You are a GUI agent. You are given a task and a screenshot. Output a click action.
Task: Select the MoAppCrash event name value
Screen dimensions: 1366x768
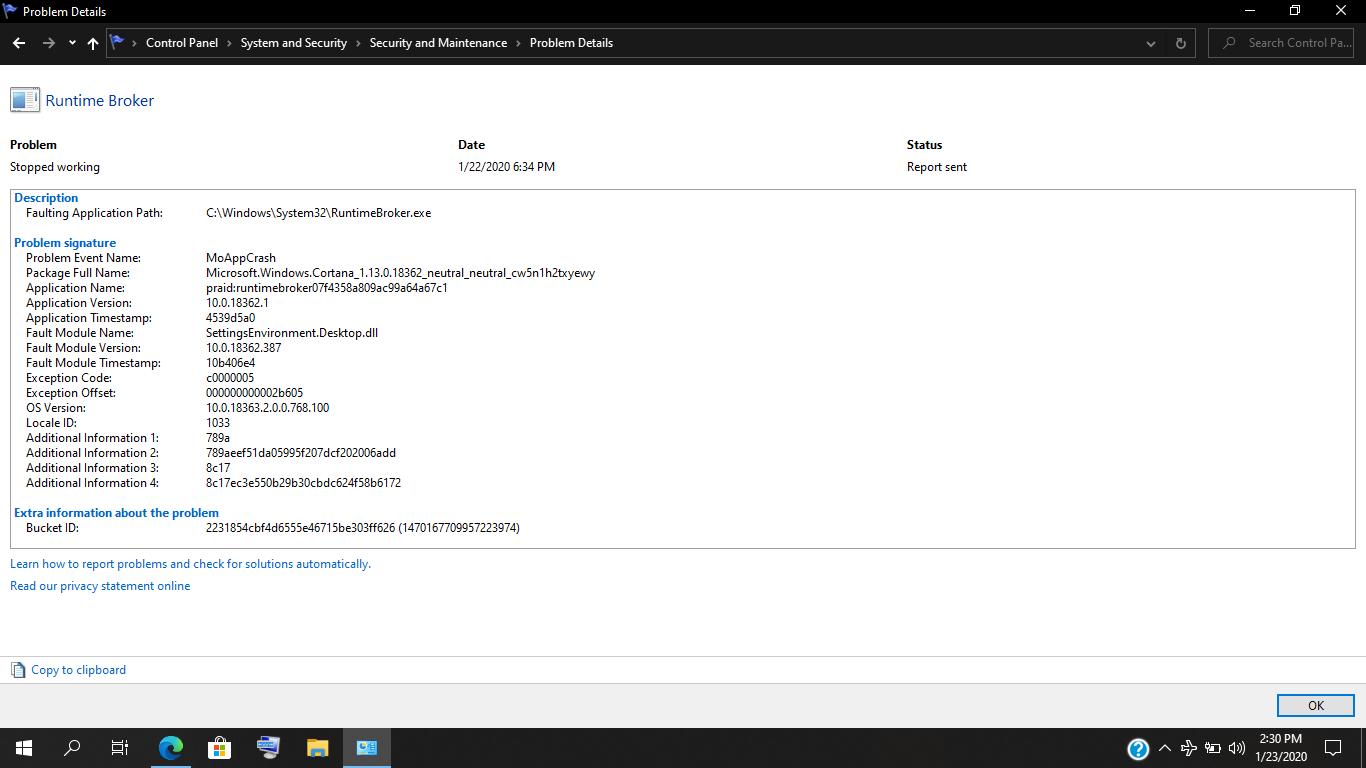pyautogui.click(x=241, y=258)
